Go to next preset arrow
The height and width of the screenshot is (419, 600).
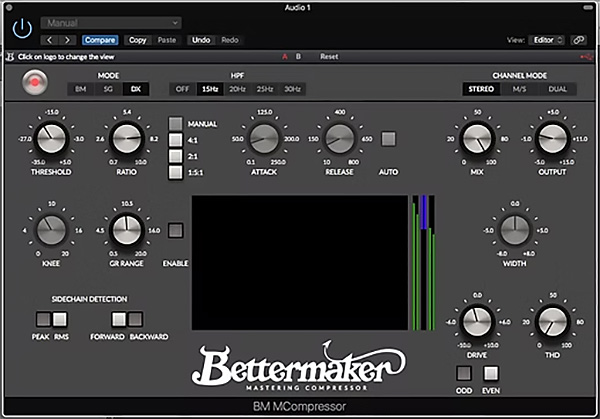click(x=67, y=40)
